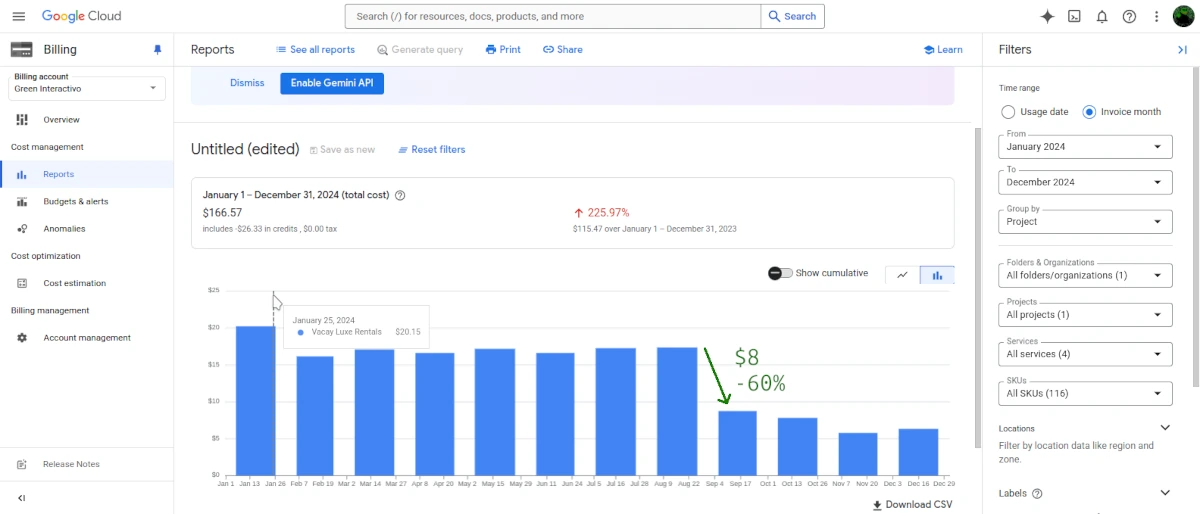Toggle Show cumulative switch
This screenshot has width=1200, height=514.
click(x=780, y=274)
